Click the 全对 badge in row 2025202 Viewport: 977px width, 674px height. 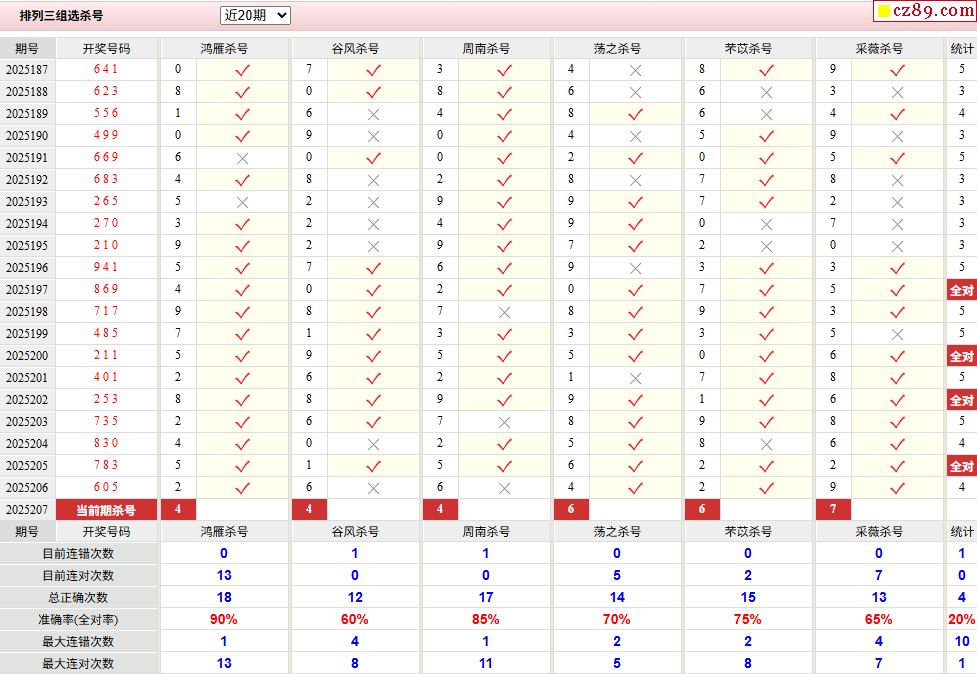click(x=961, y=400)
